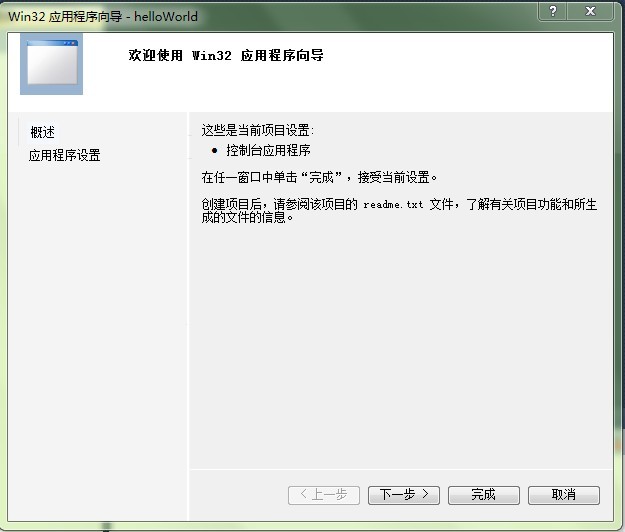This screenshot has height=532, width=625.
Task: Click the sentence 在任一窗口中单击“完成”
Action: [x=272, y=177]
